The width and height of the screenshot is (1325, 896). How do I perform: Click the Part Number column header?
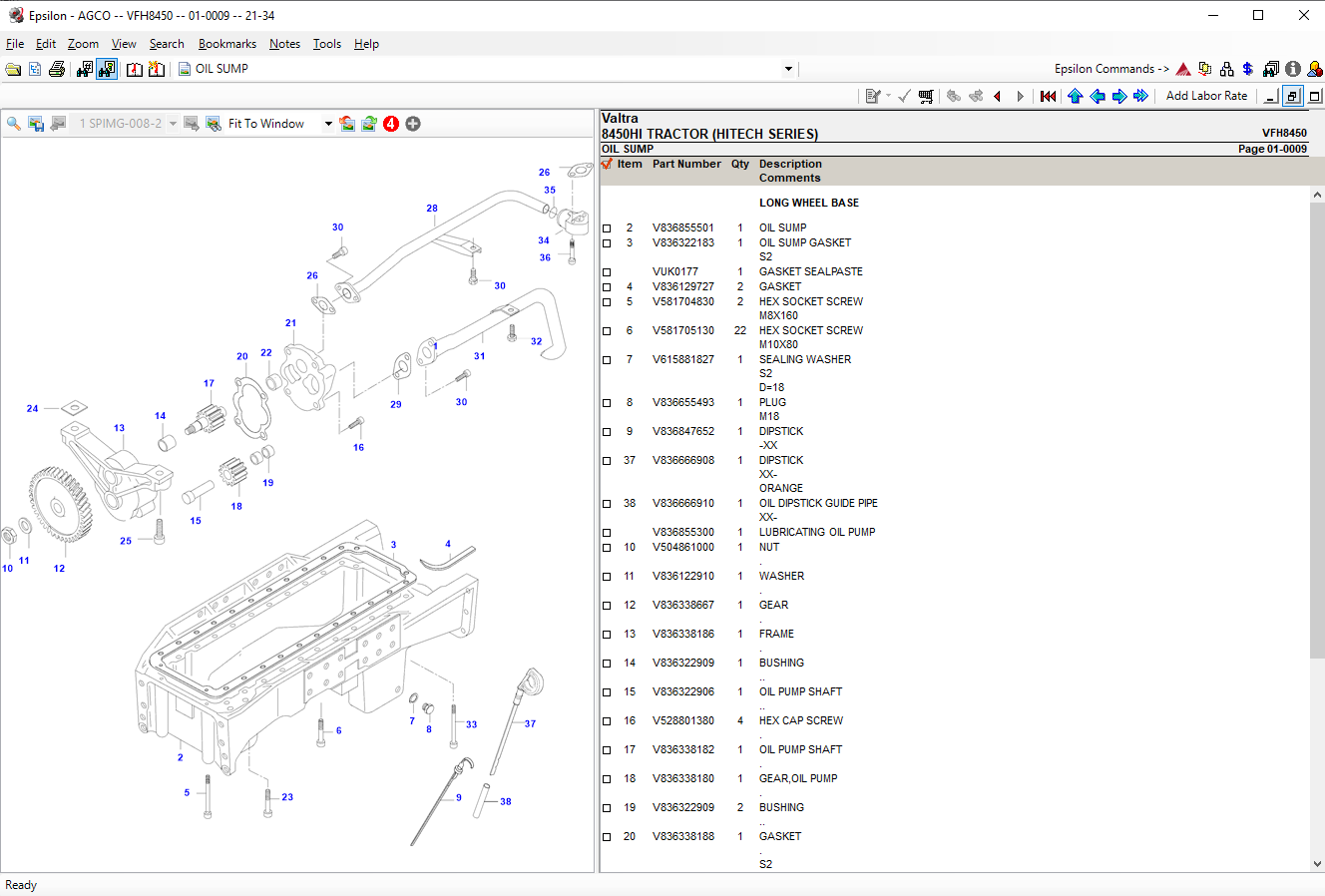coord(686,165)
